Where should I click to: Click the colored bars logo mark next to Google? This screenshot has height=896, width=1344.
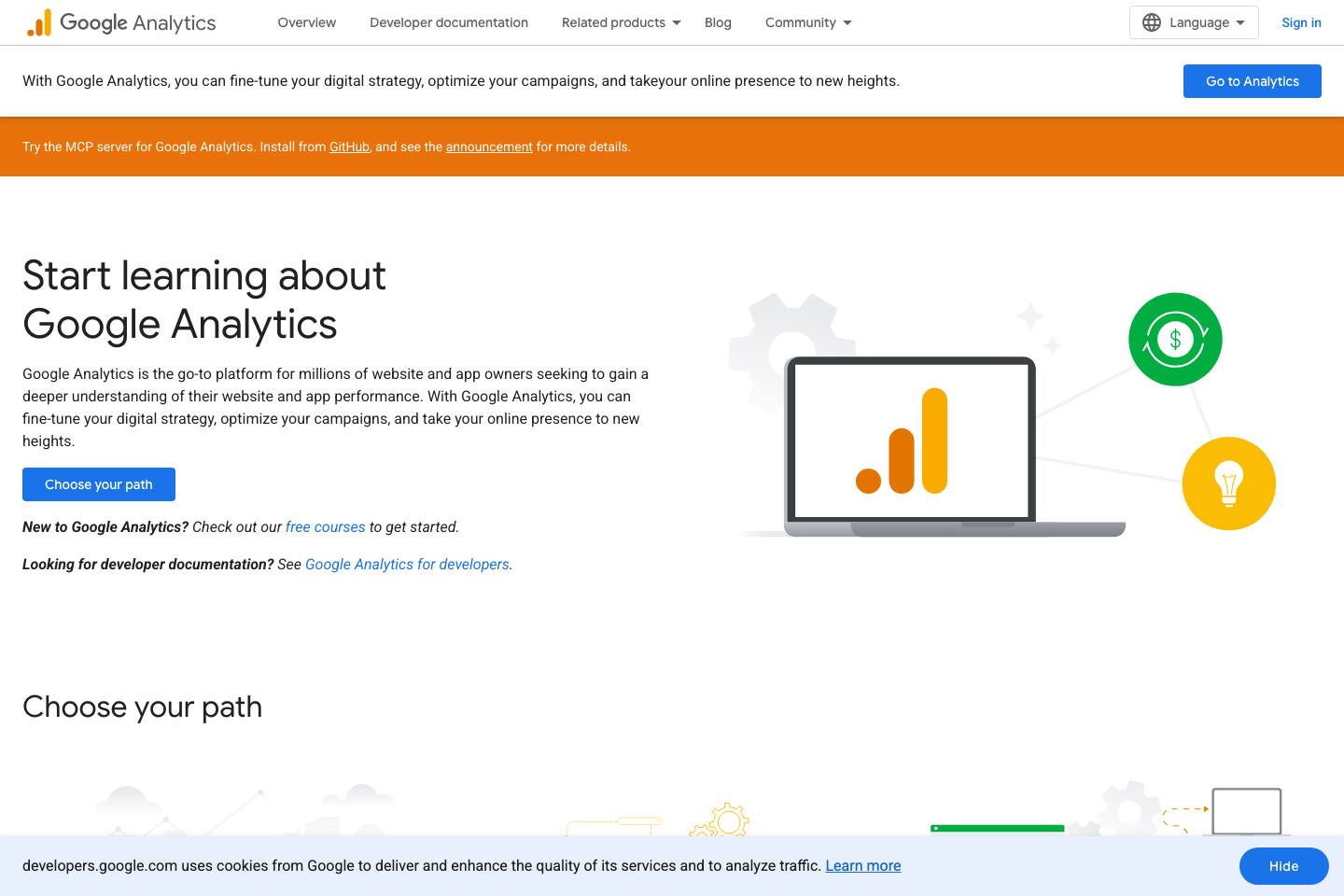pos(38,21)
